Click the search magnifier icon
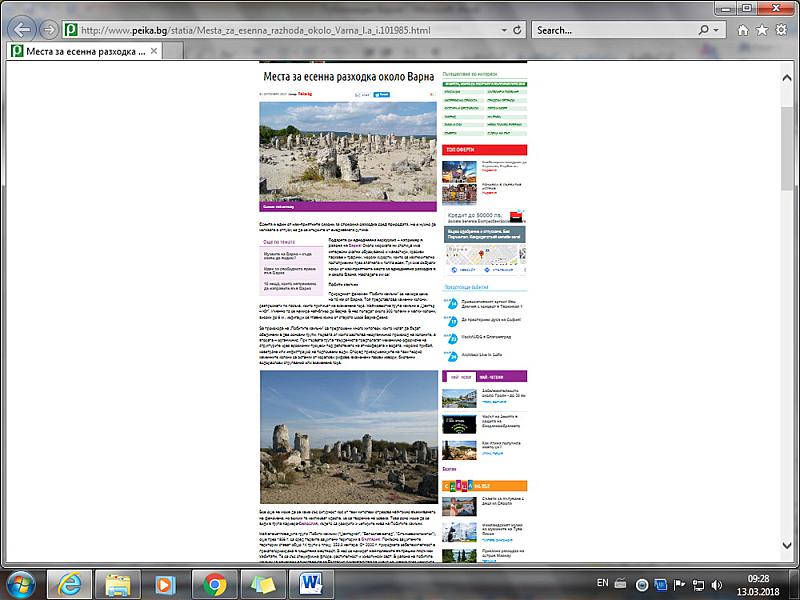Screen dimensions: 800x600 [701, 30]
